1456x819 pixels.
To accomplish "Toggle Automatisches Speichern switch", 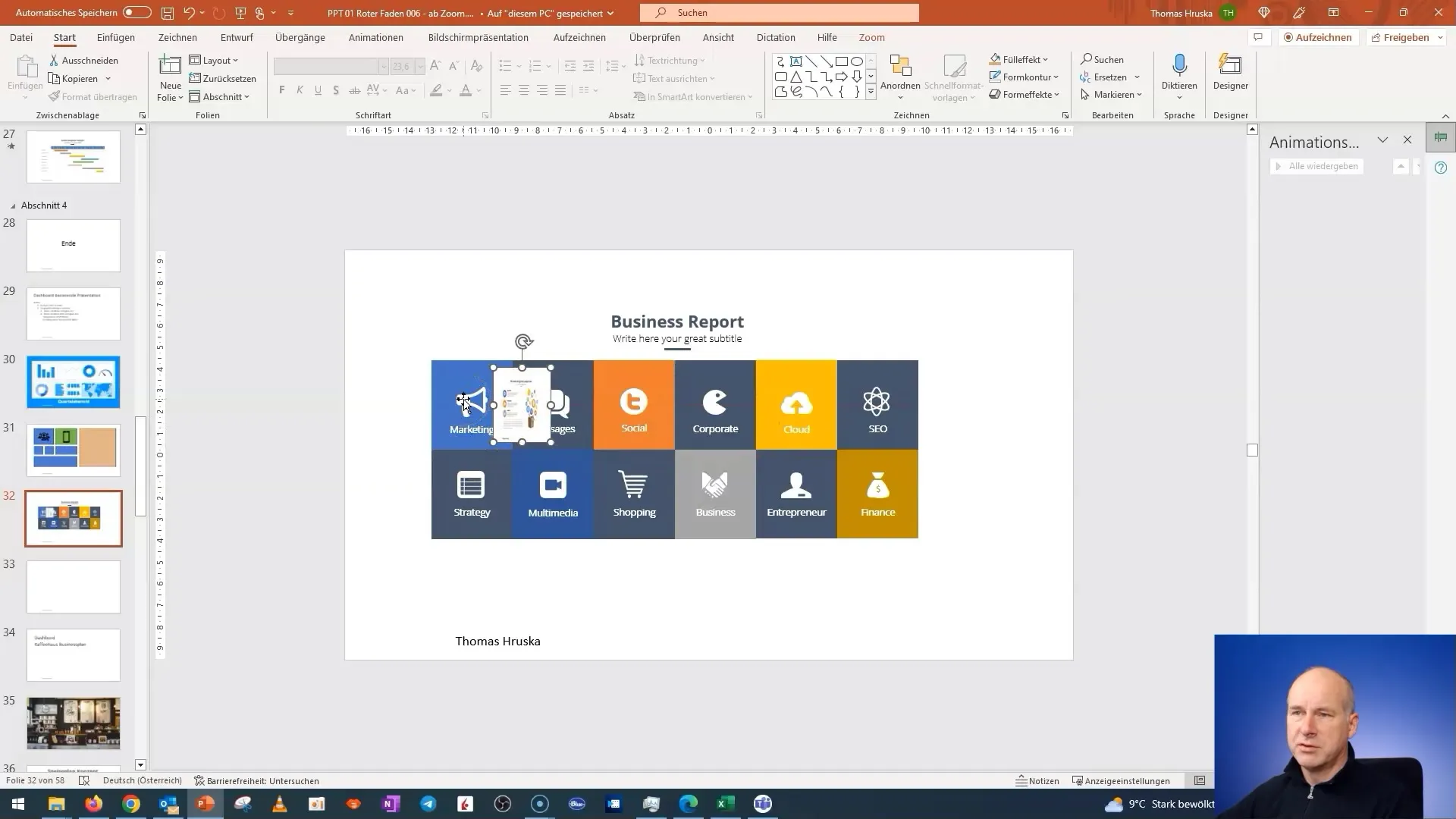I will [x=135, y=12].
